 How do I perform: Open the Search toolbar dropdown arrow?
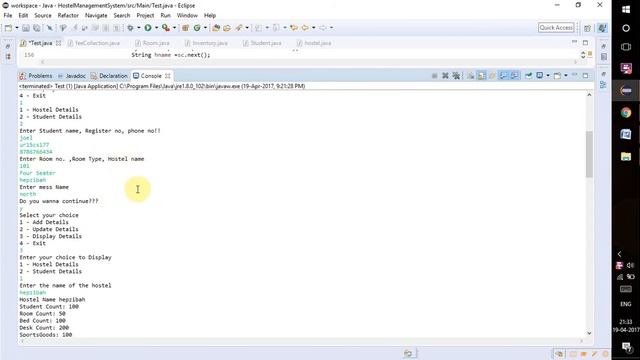click(x=247, y=28)
